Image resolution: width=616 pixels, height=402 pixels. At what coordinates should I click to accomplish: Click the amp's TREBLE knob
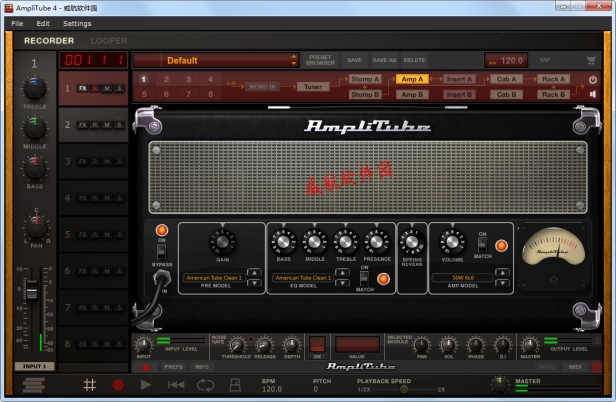pyautogui.click(x=345, y=242)
